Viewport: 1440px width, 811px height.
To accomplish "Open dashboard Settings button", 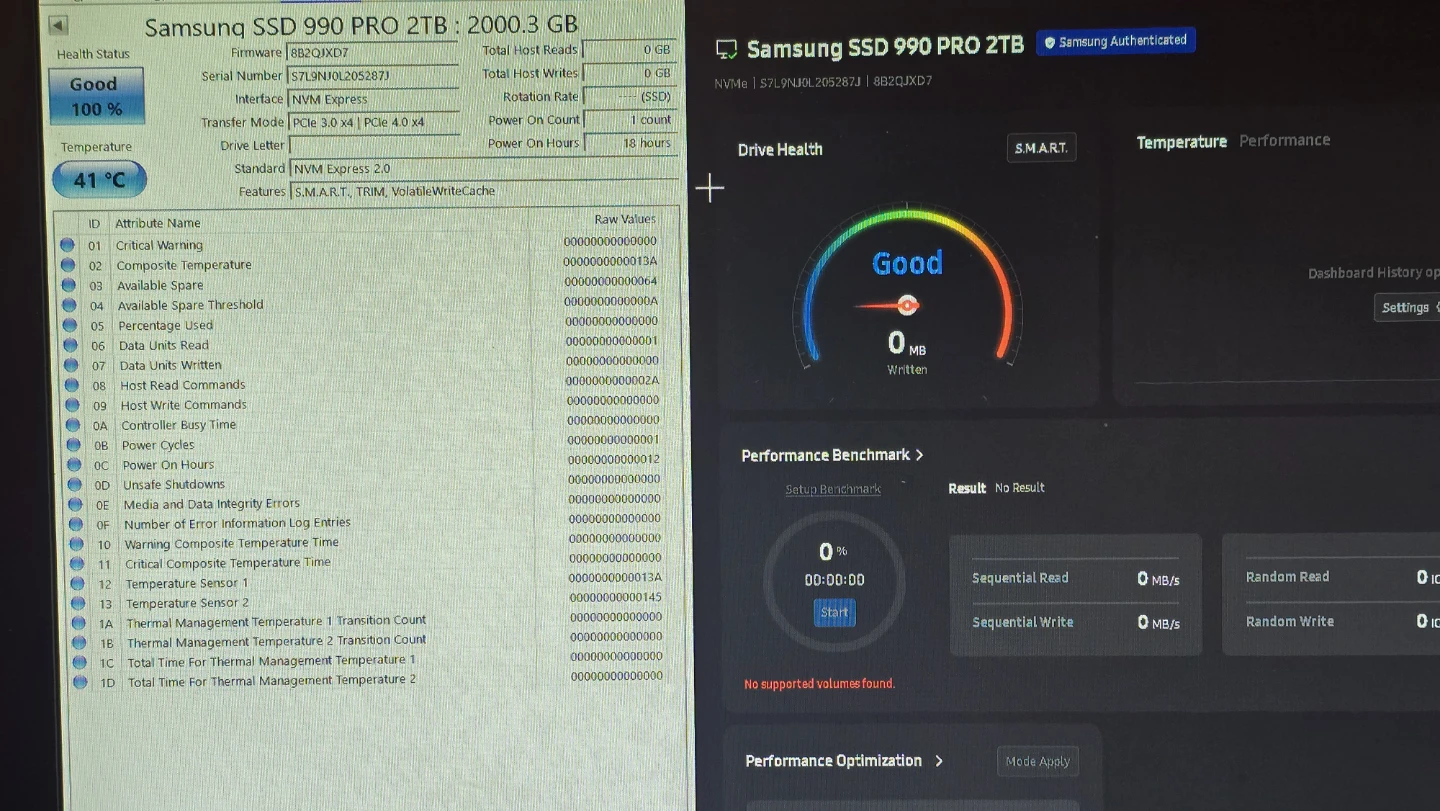I will tap(1406, 308).
